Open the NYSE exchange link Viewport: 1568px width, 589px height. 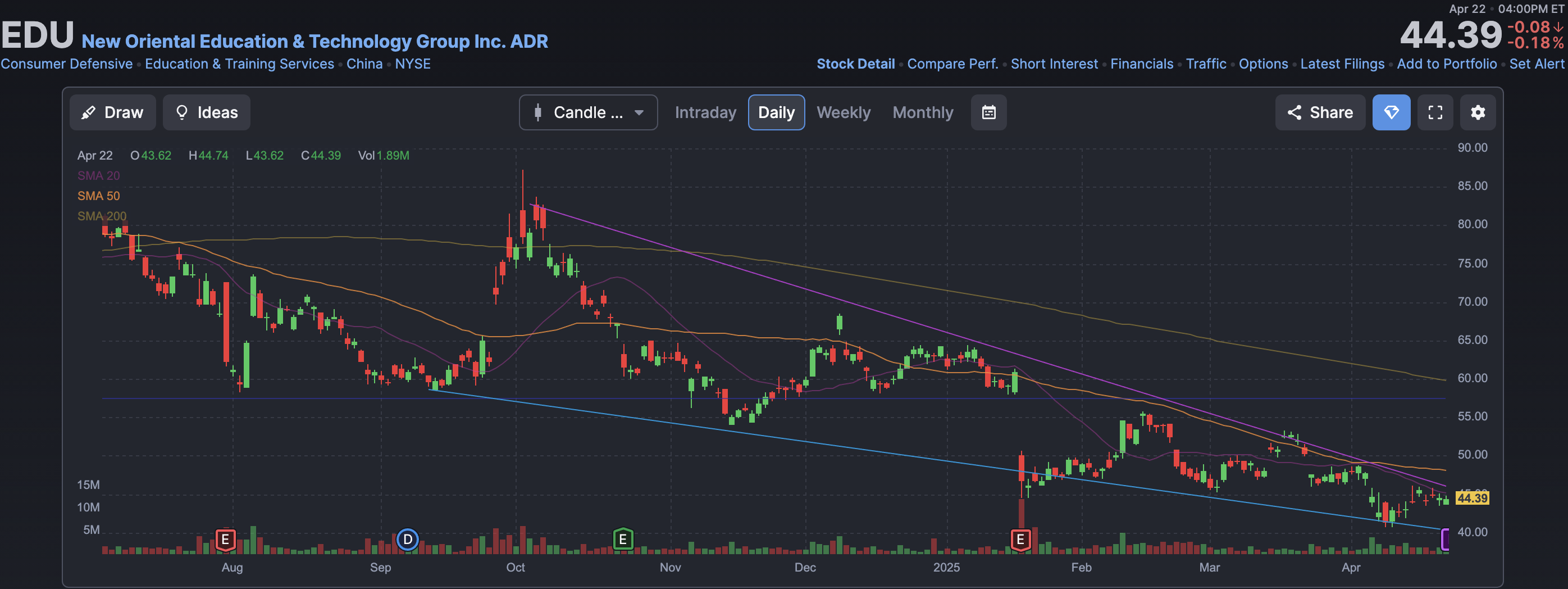click(413, 64)
